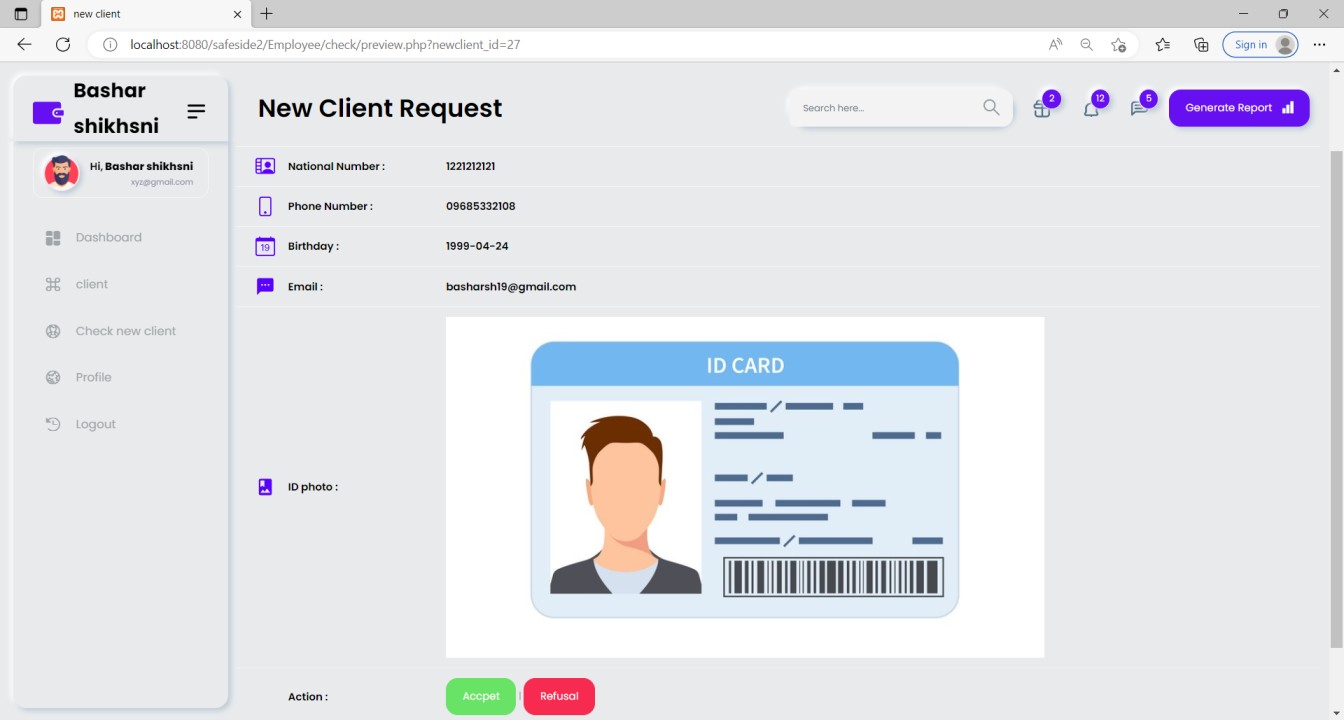Image resolution: width=1344 pixels, height=720 pixels.
Task: Click the user avatar picture
Action: pos(62,172)
